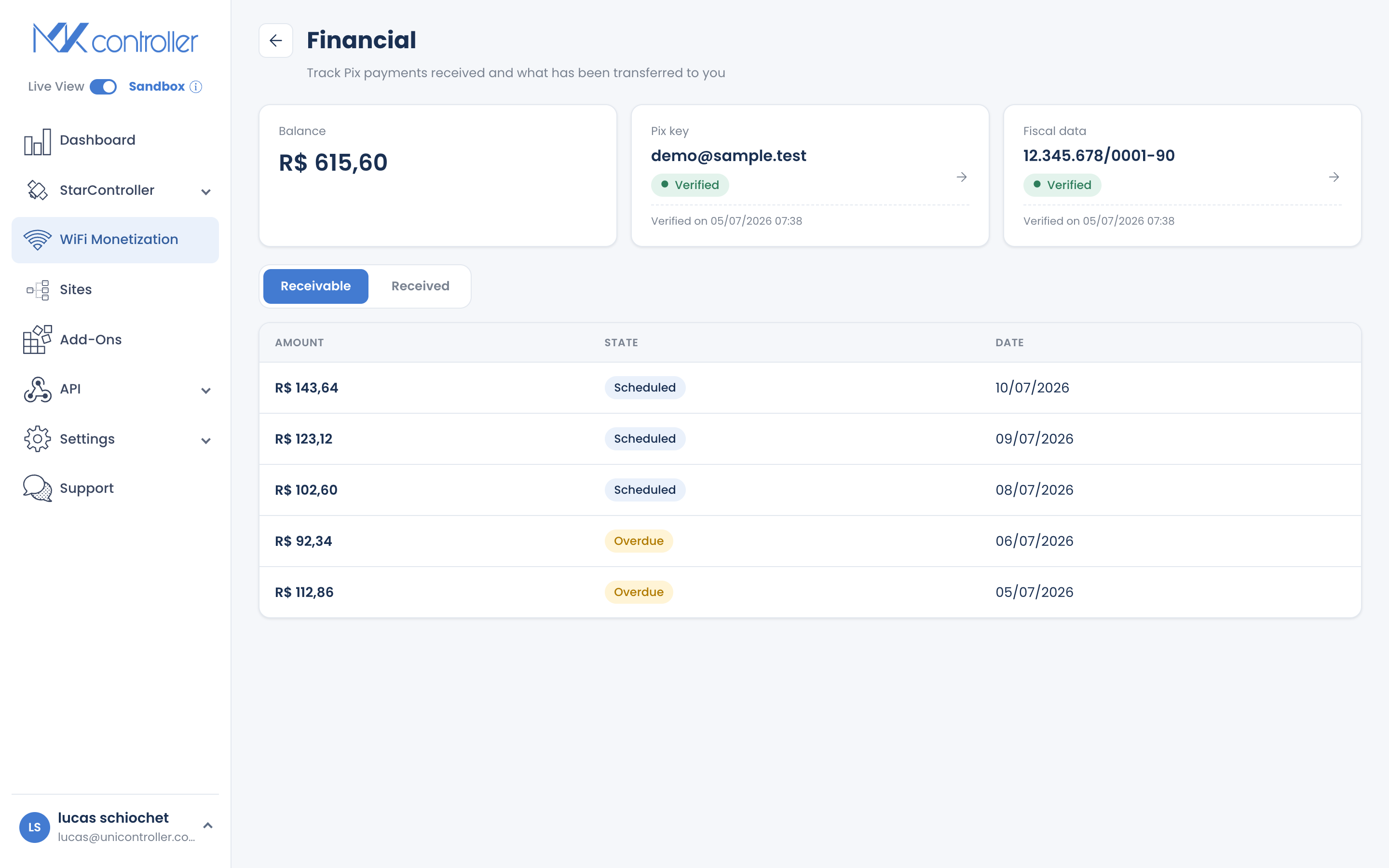Click the API webhook icon

coord(37,389)
